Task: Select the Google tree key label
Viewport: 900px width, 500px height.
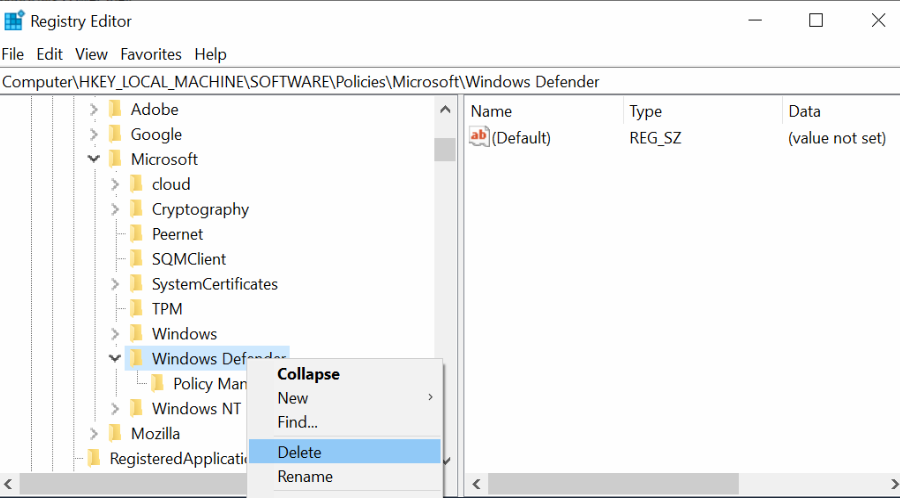Action: [x=156, y=134]
